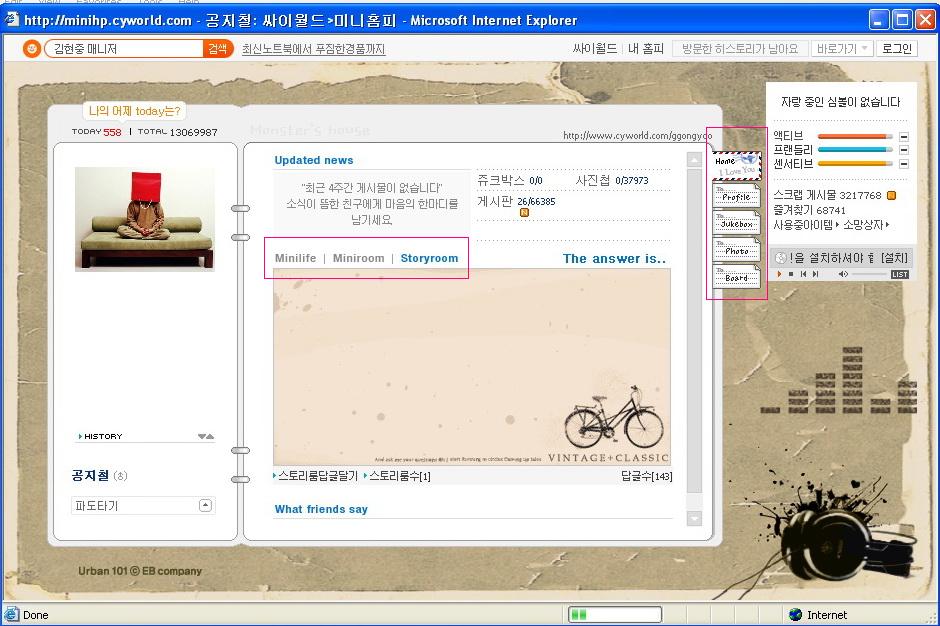This screenshot has height=626, width=940.
Task: Click the profile photo of person on sofa
Action: 144,219
